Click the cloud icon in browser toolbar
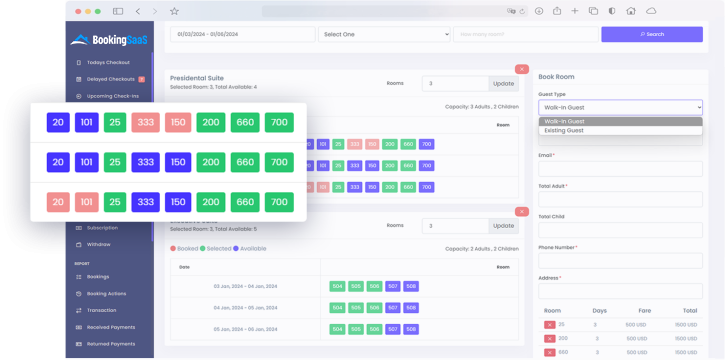 651,11
